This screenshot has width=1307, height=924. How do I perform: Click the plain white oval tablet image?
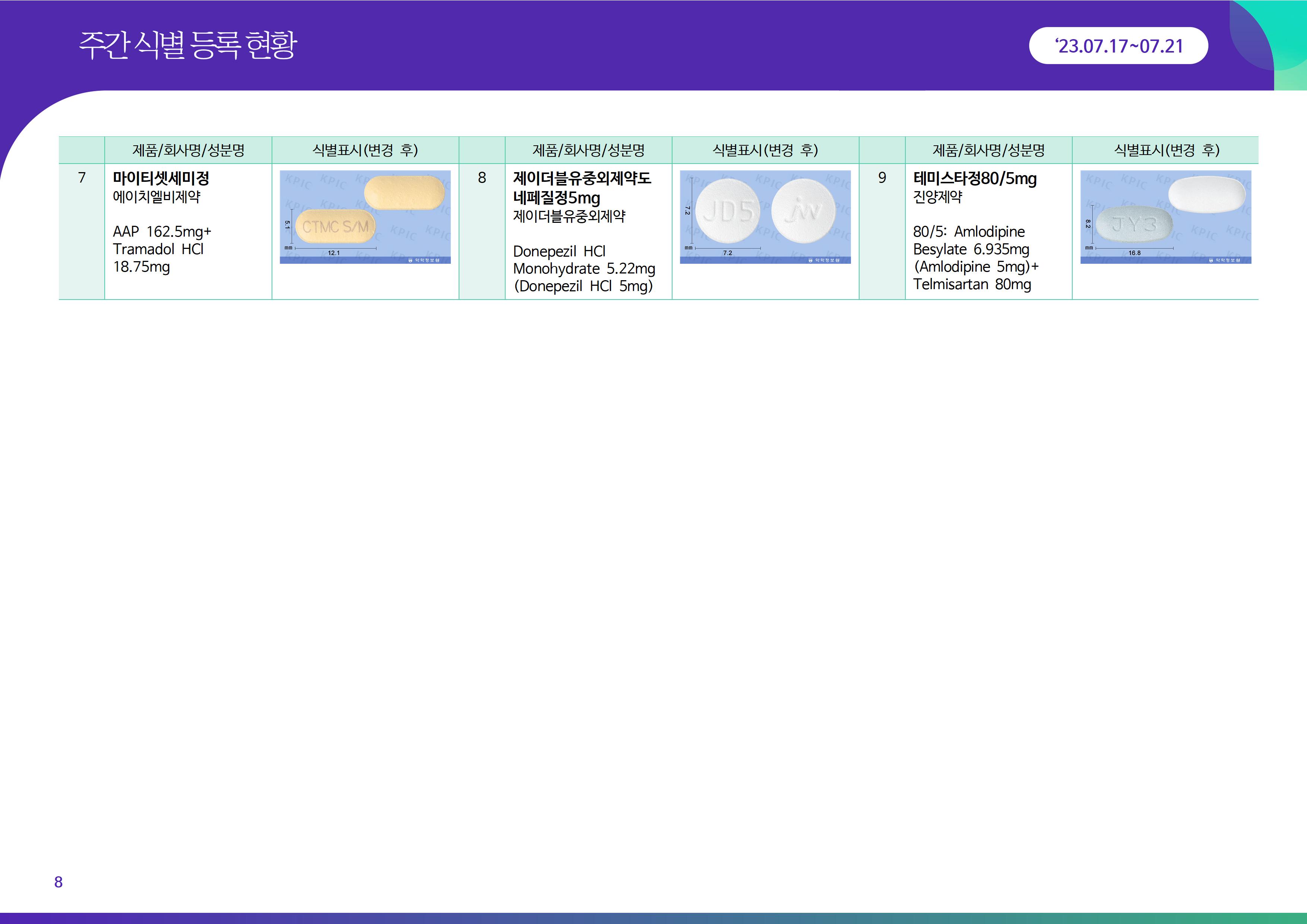pyautogui.click(x=1206, y=195)
